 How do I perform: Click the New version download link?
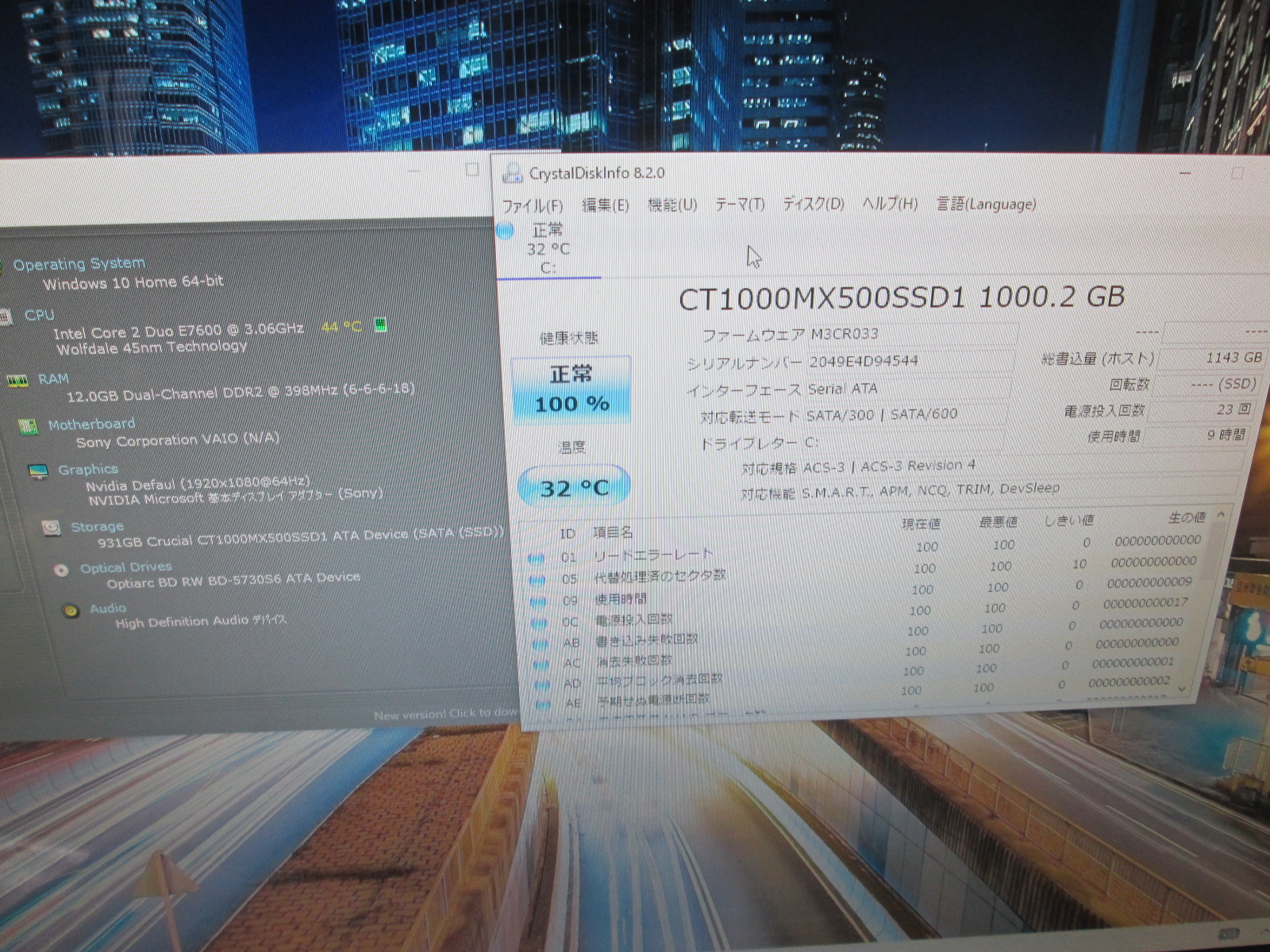[444, 714]
